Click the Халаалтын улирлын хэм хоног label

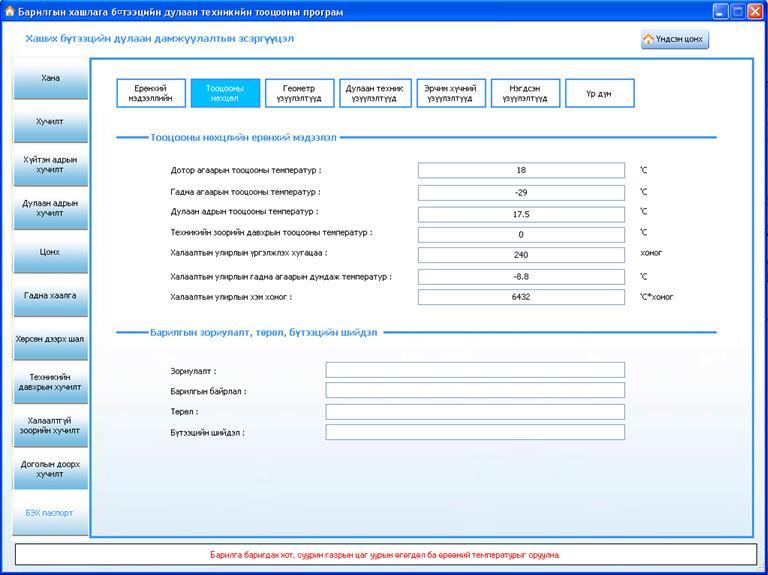coord(231,297)
